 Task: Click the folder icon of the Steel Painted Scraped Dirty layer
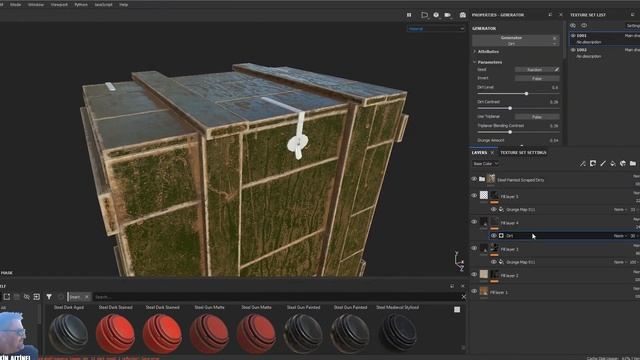pyautogui.click(x=482, y=179)
